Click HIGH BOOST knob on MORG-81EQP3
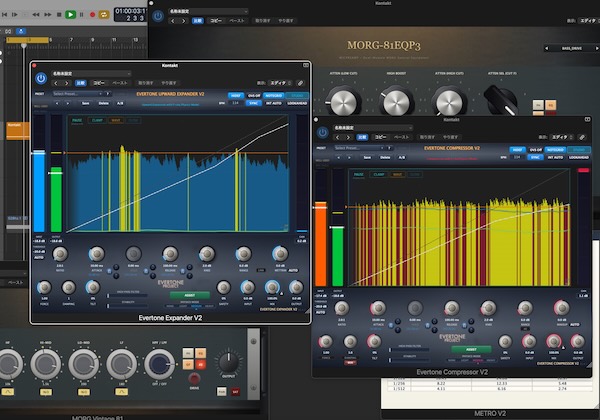The height and width of the screenshot is (420, 600). tap(396, 102)
